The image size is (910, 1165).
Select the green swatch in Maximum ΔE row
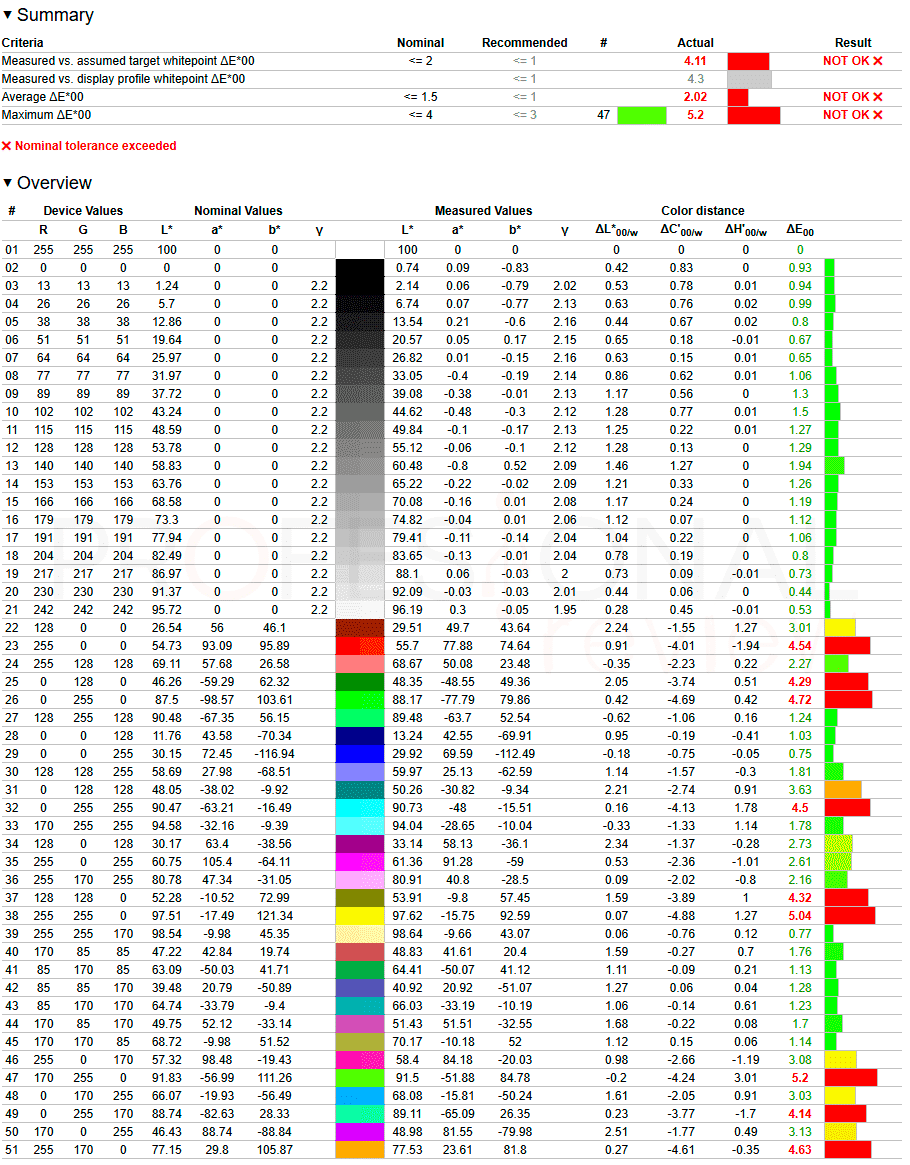point(642,115)
